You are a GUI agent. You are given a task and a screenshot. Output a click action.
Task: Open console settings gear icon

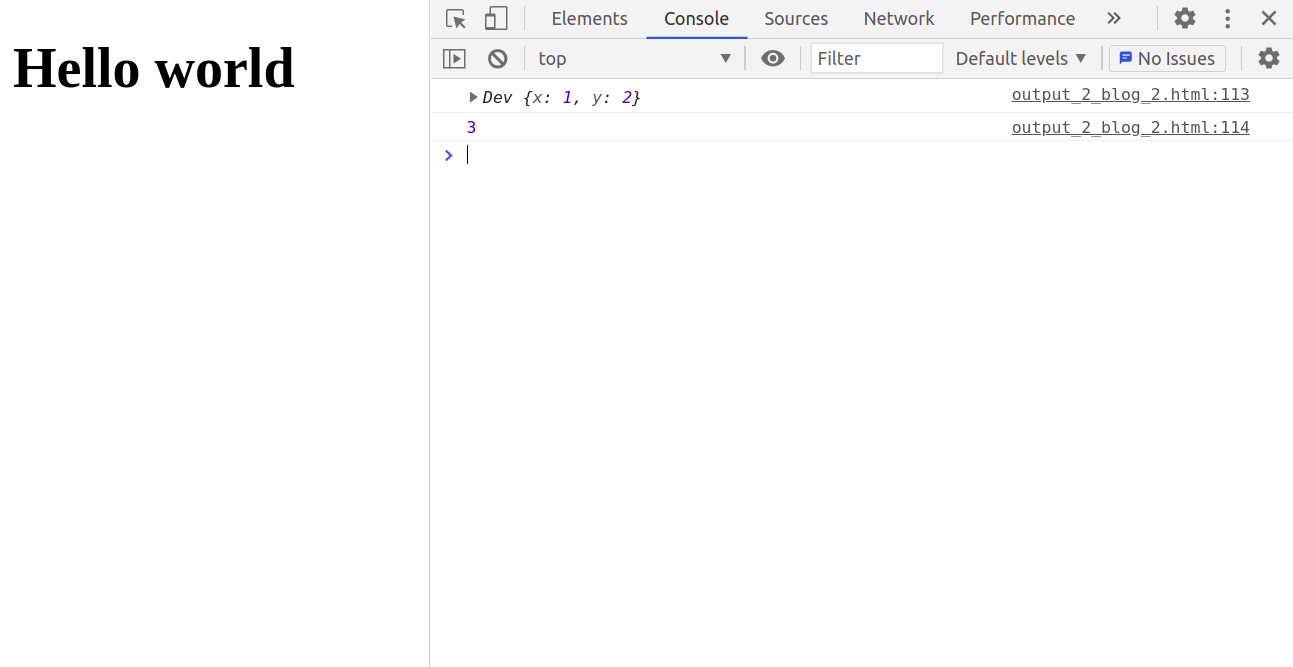click(x=1268, y=59)
